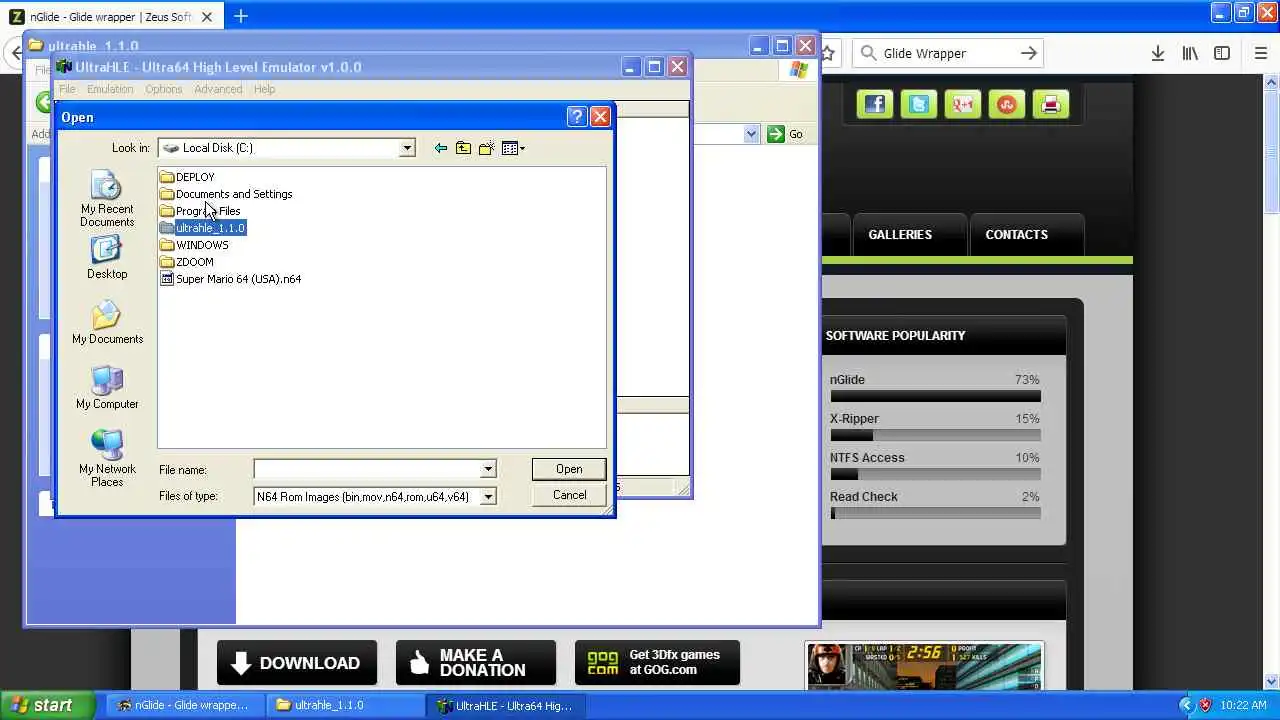Click NTFS Access popularity bar
1280x720 pixels.
pyautogui.click(x=935, y=475)
